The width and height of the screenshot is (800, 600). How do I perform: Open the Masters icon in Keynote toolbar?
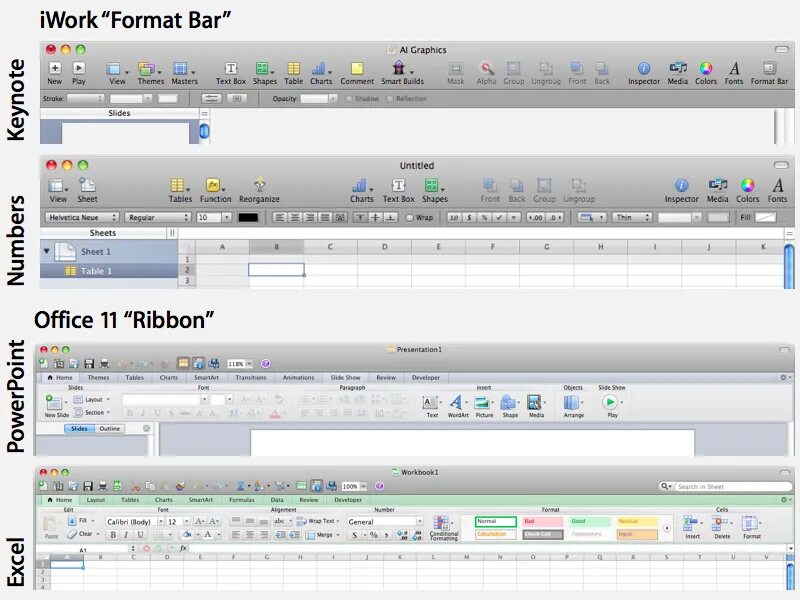[x=180, y=68]
